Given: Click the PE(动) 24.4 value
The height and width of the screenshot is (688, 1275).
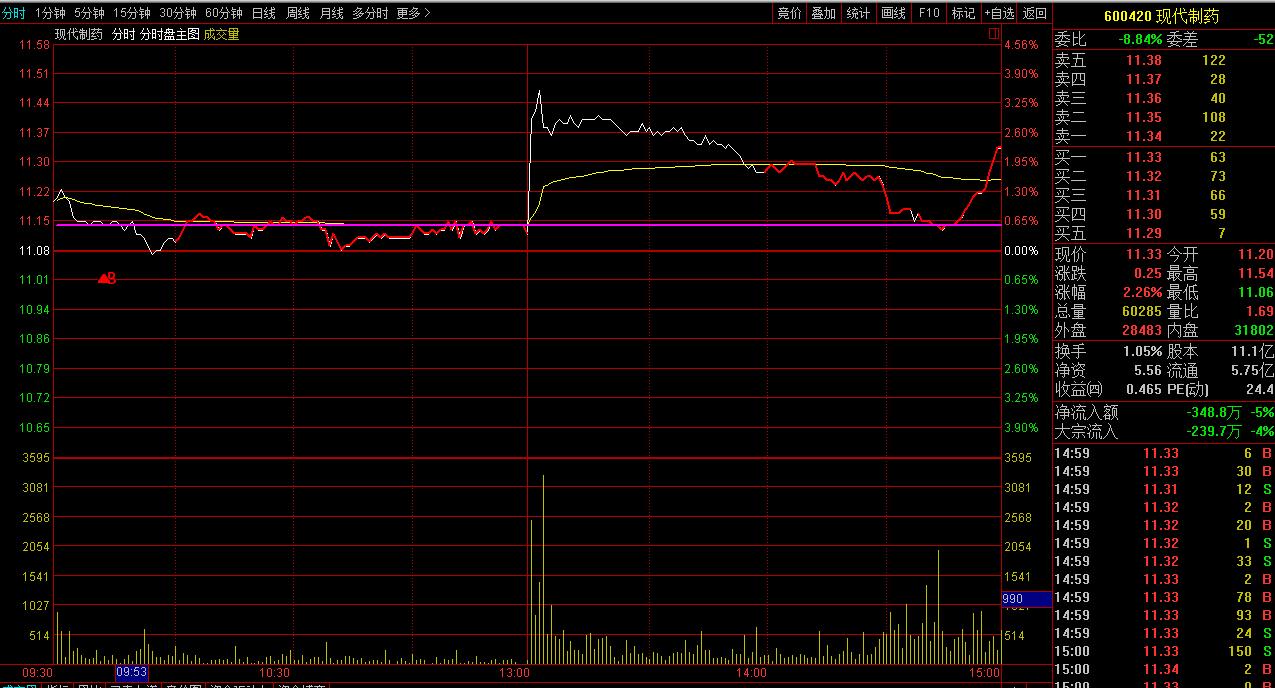Looking at the screenshot, I should 1259,389.
